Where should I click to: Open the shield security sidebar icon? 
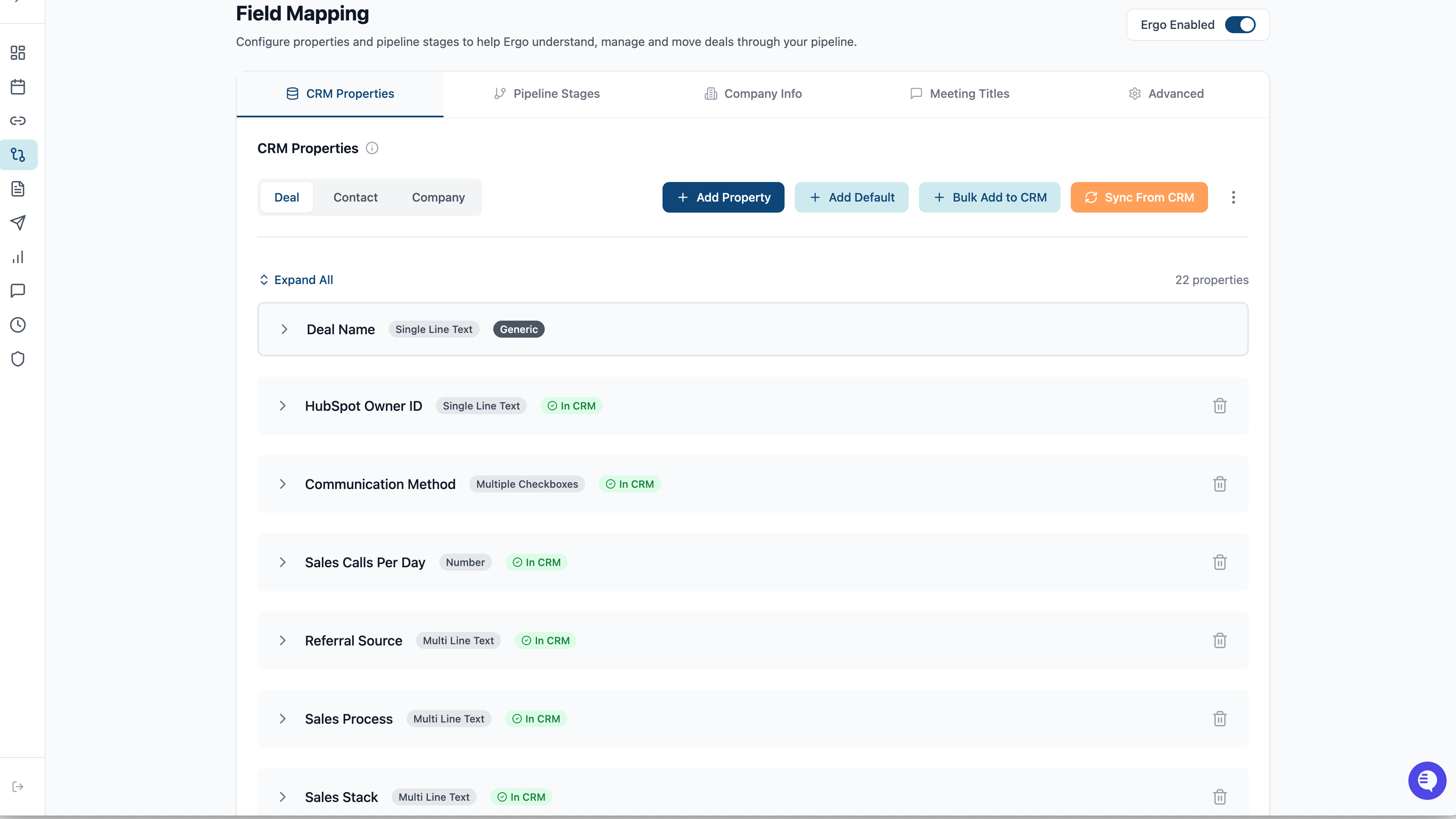18,359
